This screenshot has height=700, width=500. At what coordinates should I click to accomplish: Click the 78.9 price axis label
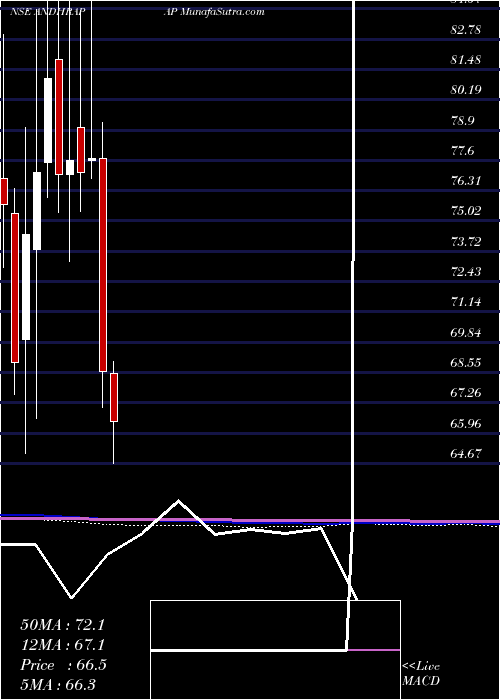tap(463, 121)
